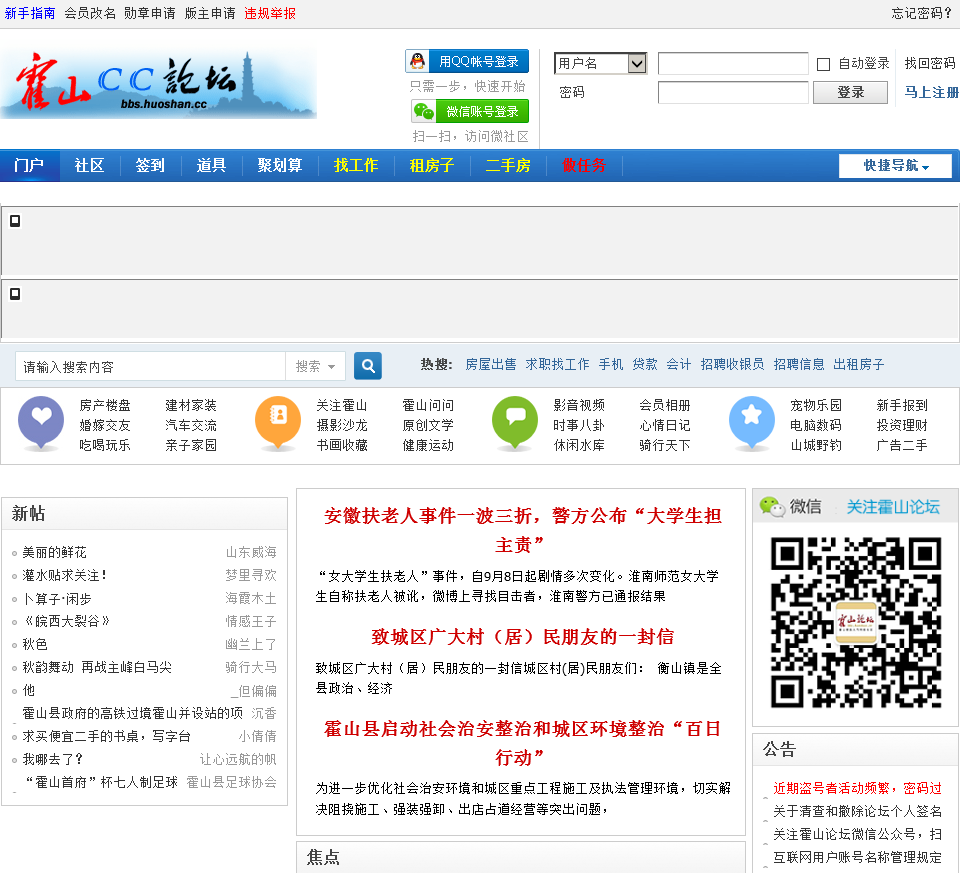
Task: Select the 门户 navigation tab
Action: 29,165
